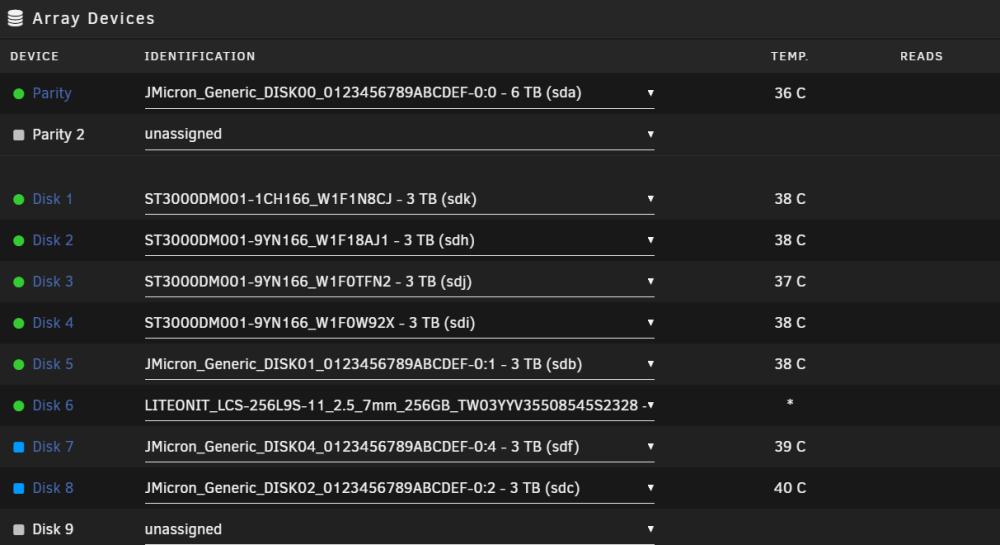Open the Parity device link
The image size is (1000, 545).
coord(52,93)
